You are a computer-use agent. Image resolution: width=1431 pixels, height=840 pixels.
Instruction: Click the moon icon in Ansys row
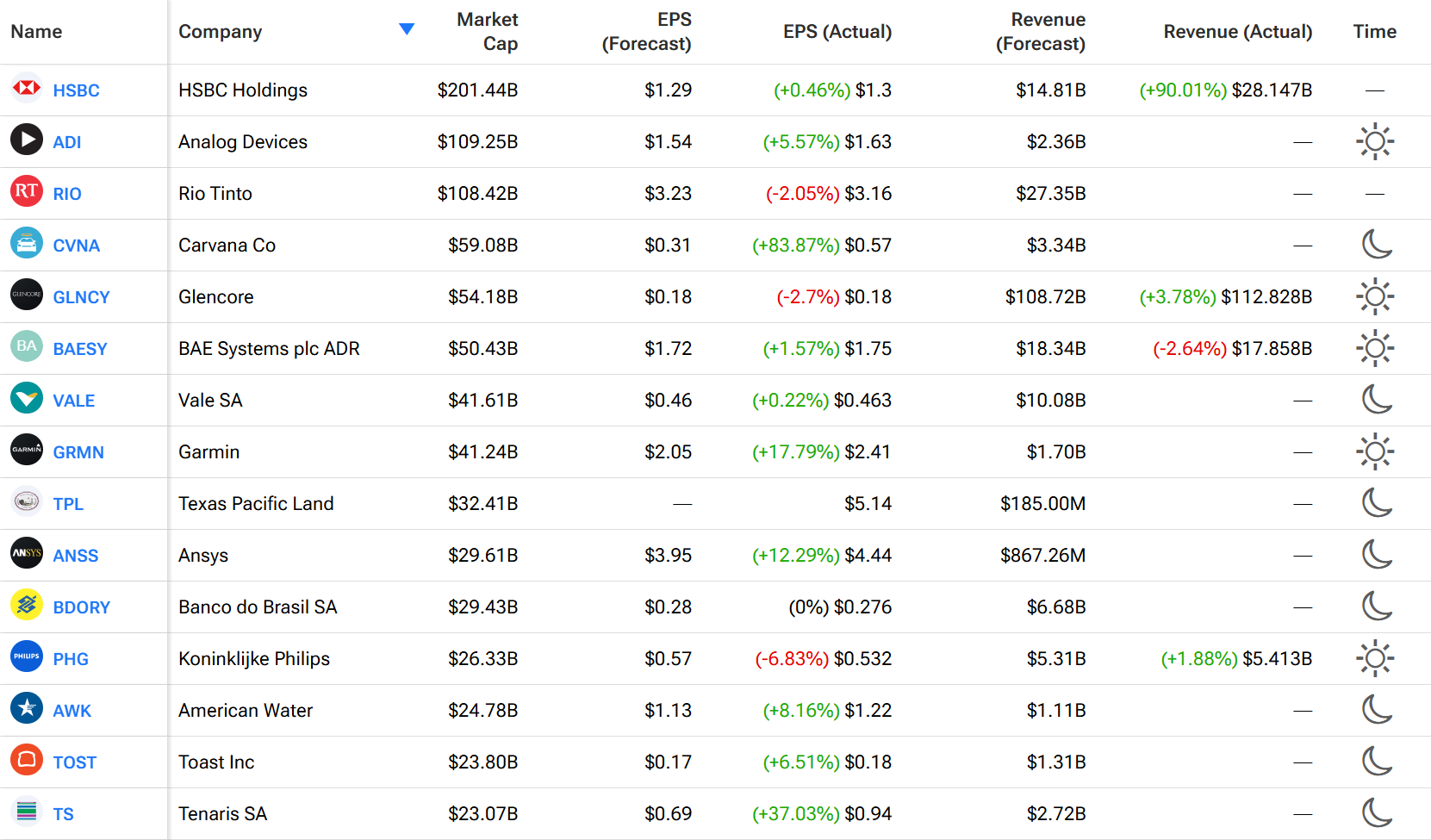[x=1377, y=555]
